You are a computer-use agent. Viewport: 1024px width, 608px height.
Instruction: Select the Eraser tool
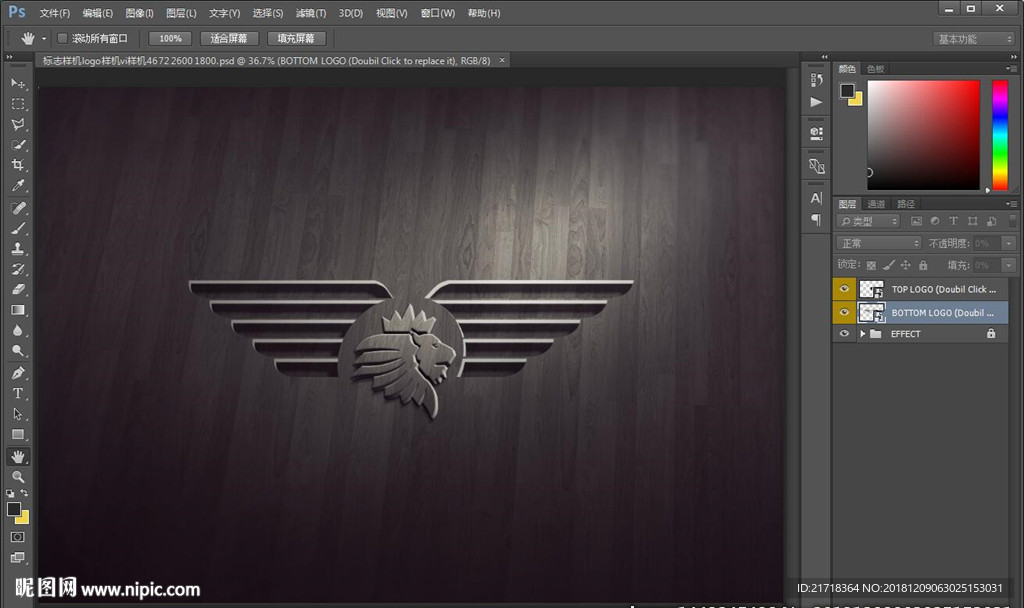[x=18, y=289]
